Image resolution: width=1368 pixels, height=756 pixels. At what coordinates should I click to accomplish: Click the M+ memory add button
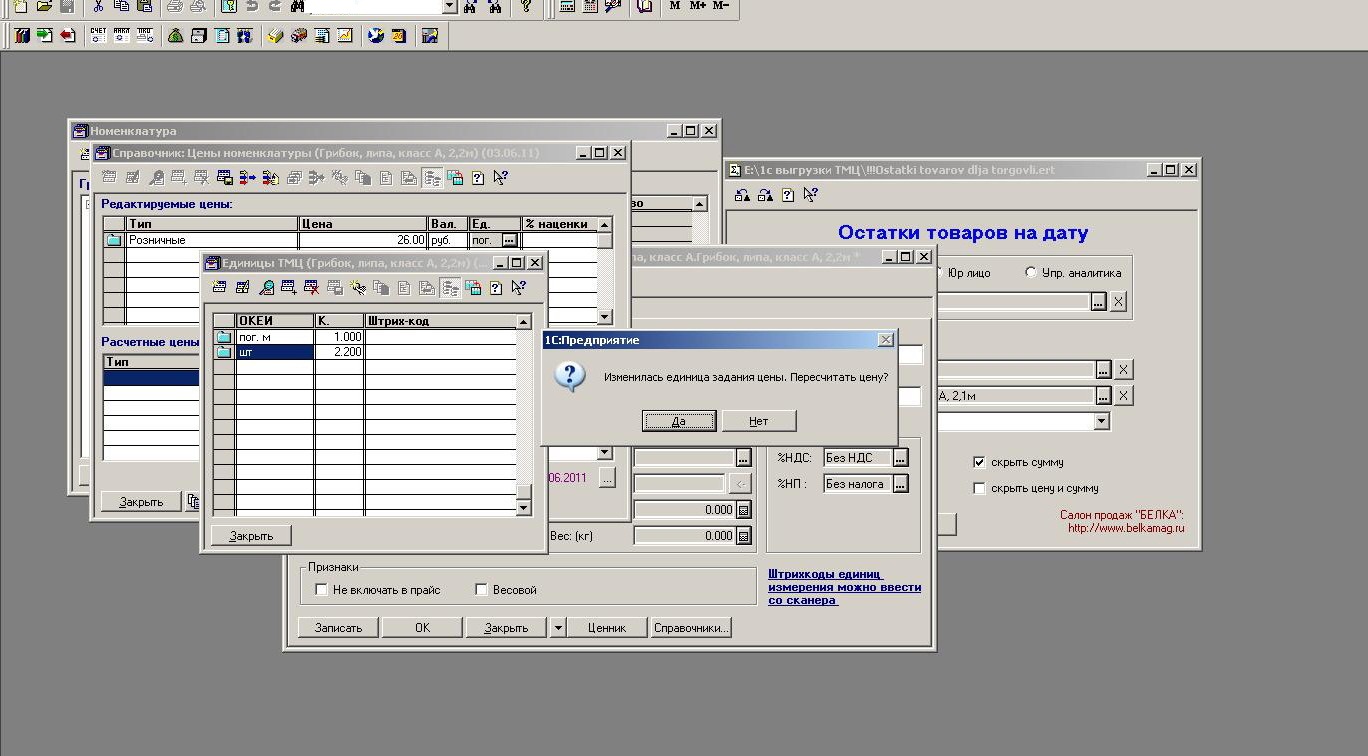[x=698, y=6]
